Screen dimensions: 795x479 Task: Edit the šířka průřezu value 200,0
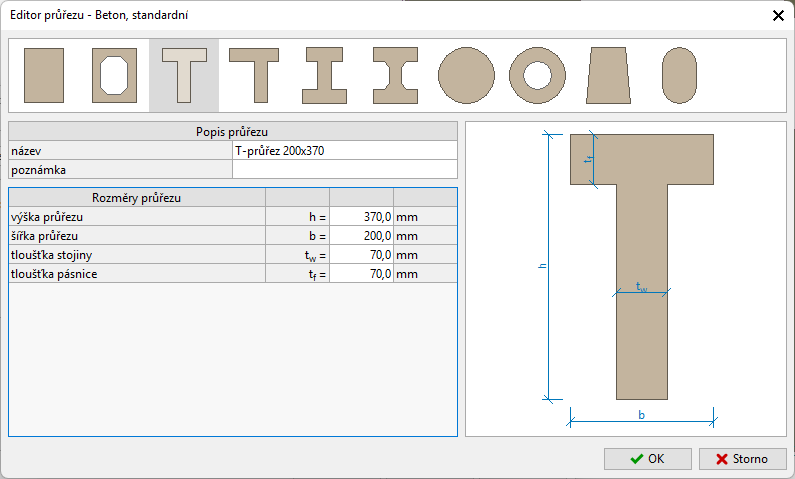tap(361, 236)
